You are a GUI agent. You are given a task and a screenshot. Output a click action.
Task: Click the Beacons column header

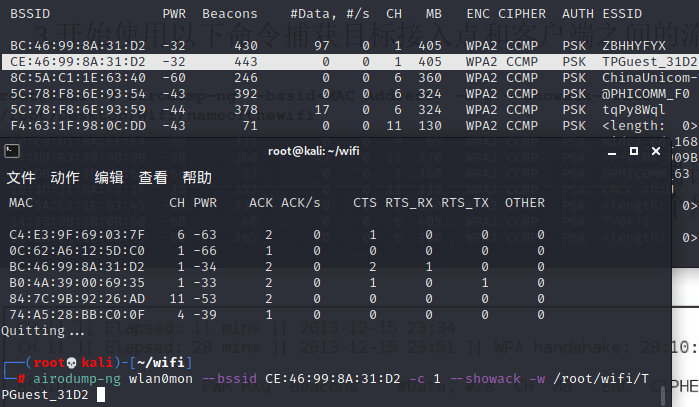230,14
